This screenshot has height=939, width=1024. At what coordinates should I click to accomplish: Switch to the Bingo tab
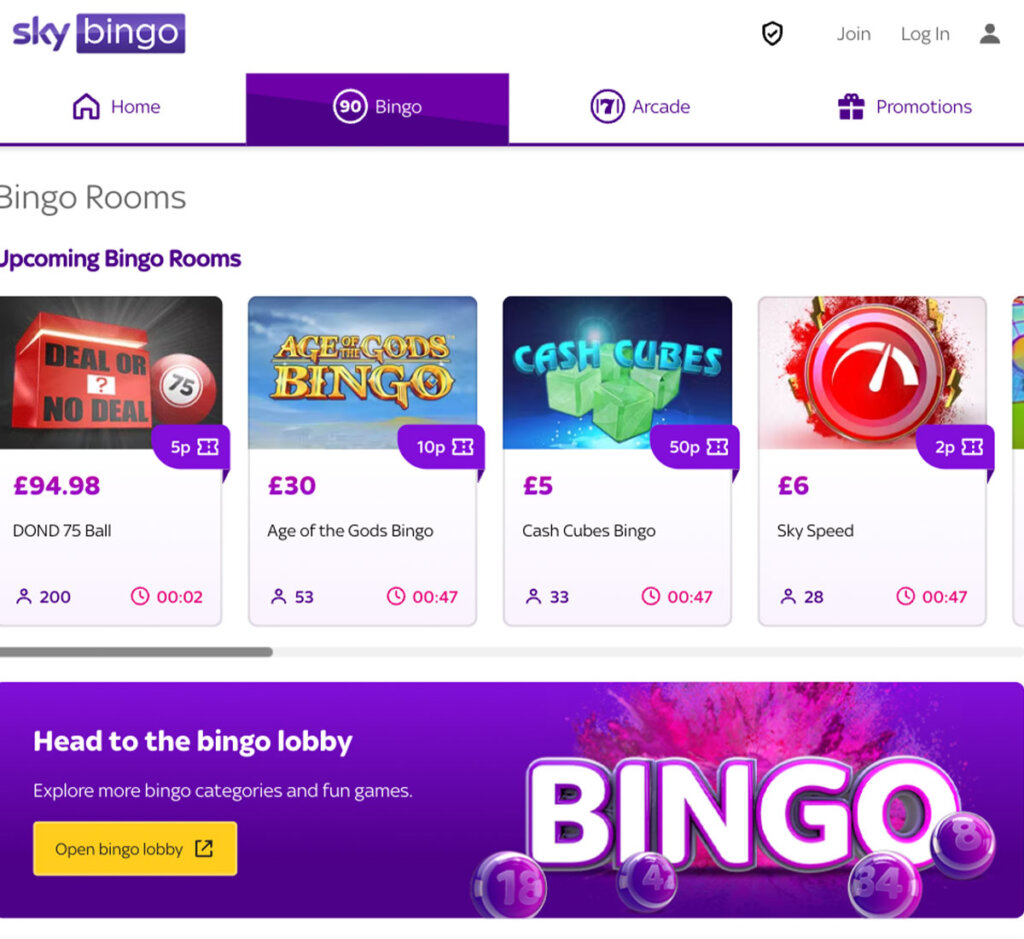[377, 106]
